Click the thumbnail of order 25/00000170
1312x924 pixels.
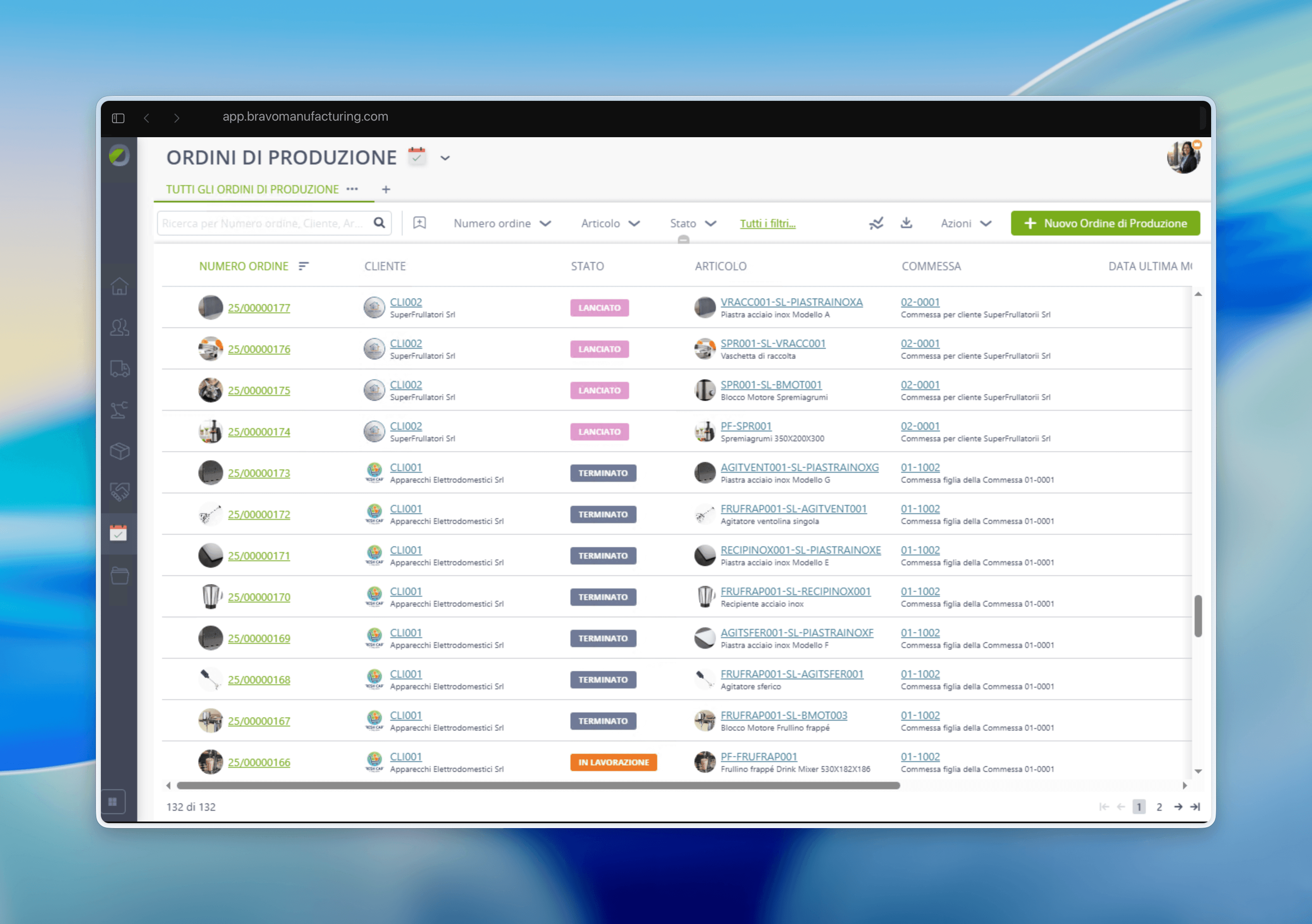[210, 597]
